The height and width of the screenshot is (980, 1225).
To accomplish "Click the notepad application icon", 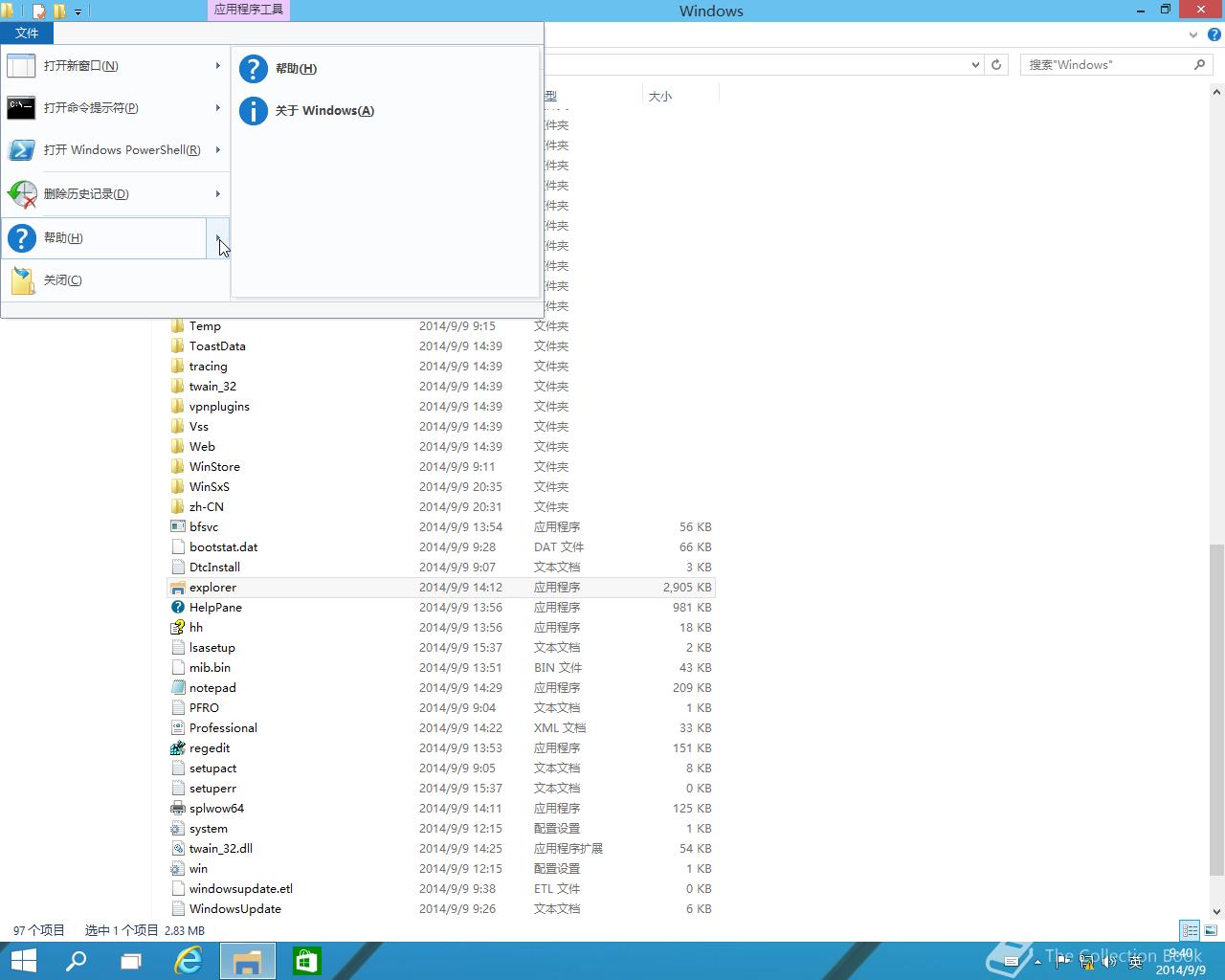I will coord(177,688).
